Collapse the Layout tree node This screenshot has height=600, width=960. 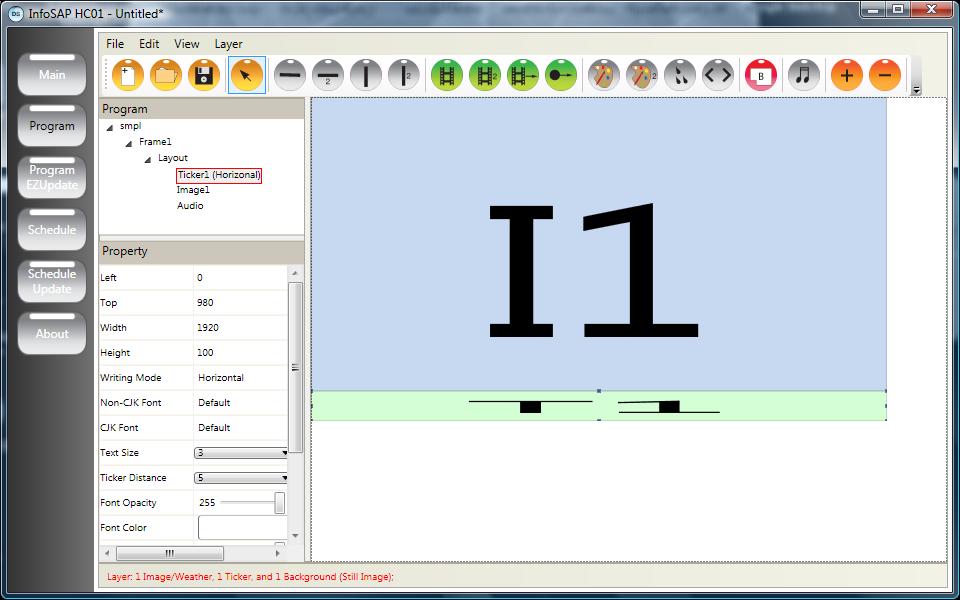coord(147,159)
